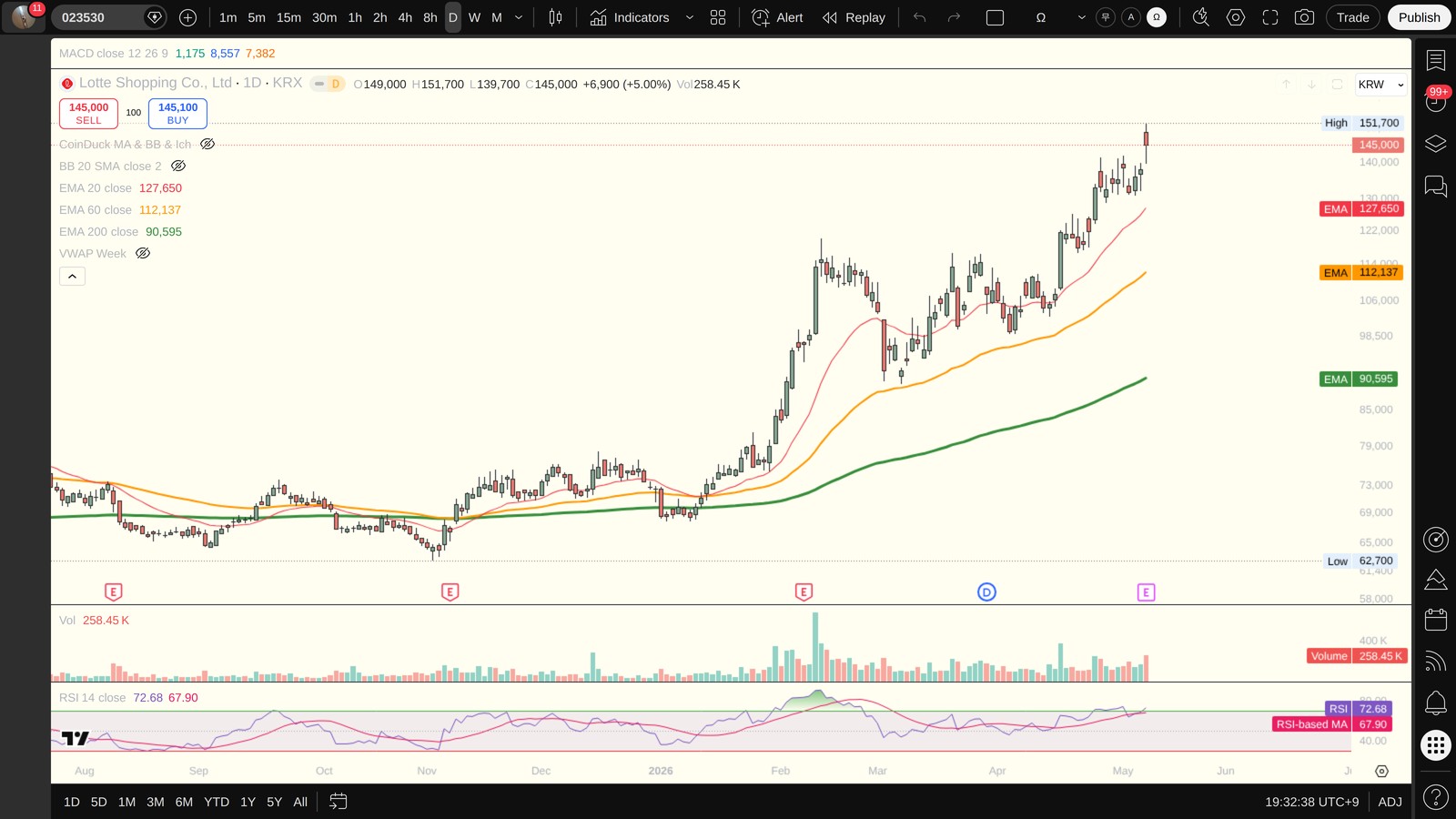Open the Trade panel button

click(1352, 17)
